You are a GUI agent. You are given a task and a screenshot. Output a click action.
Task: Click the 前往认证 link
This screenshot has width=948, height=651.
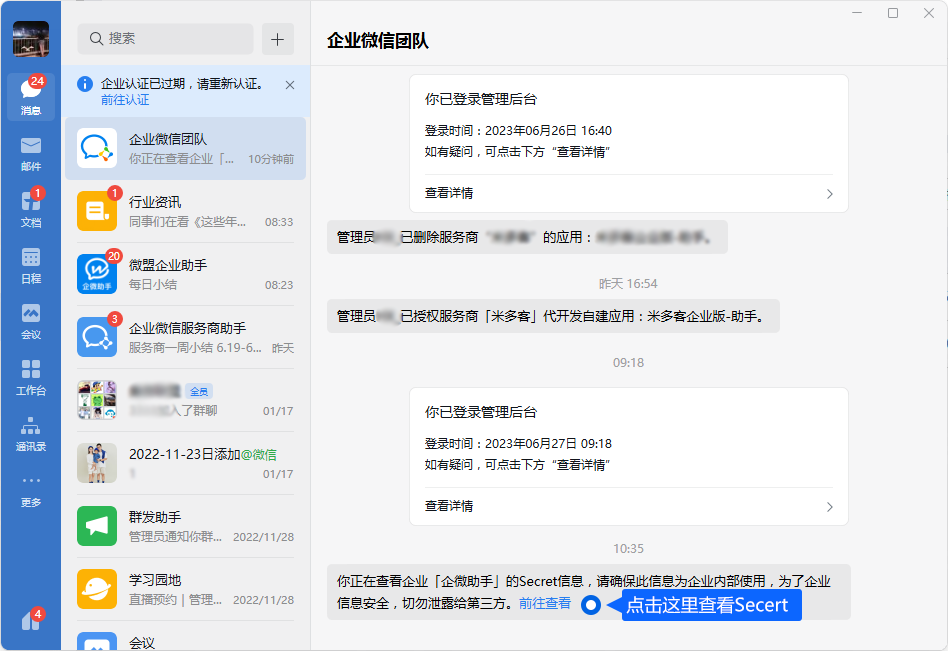(125, 100)
